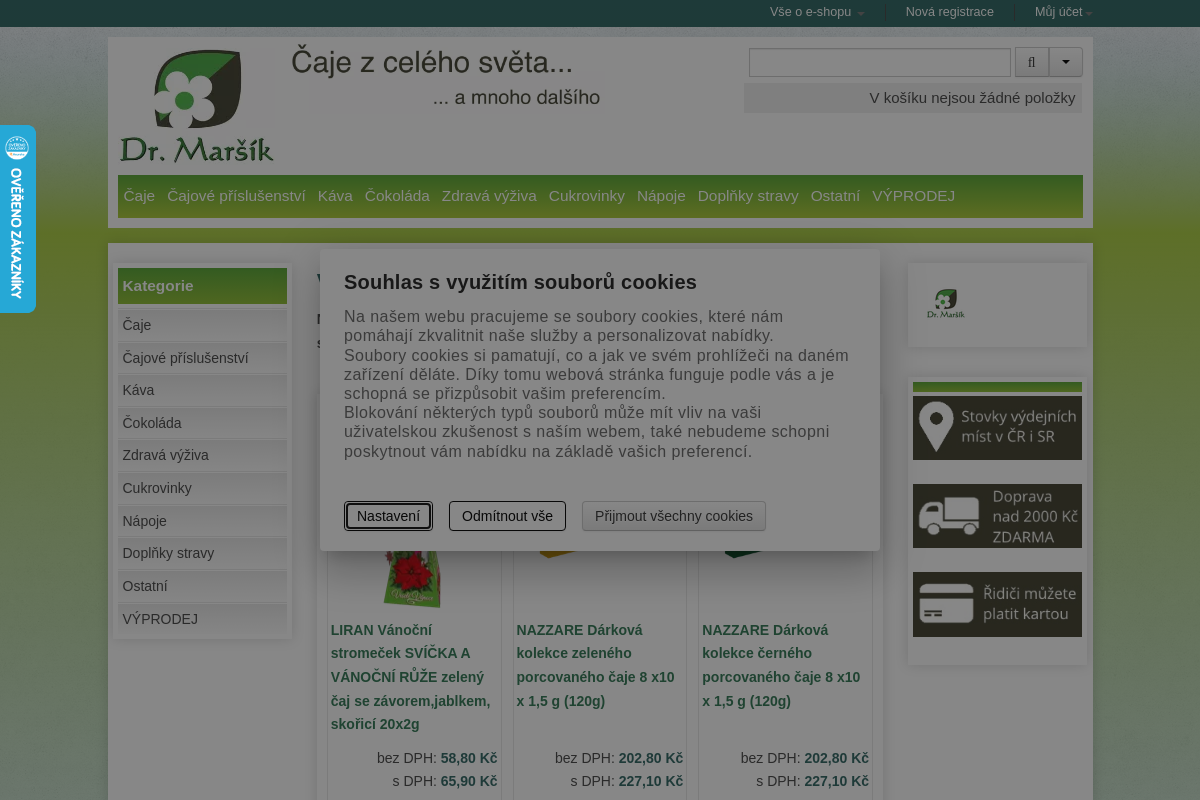Open 'Zdravá výživa' in the green navigation bar

pyautogui.click(x=489, y=196)
